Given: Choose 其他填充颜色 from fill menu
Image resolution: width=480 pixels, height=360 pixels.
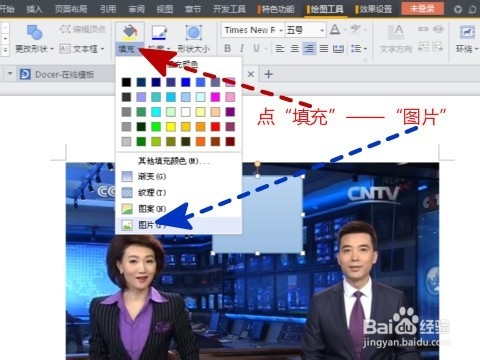Looking at the screenshot, I should (179, 161).
